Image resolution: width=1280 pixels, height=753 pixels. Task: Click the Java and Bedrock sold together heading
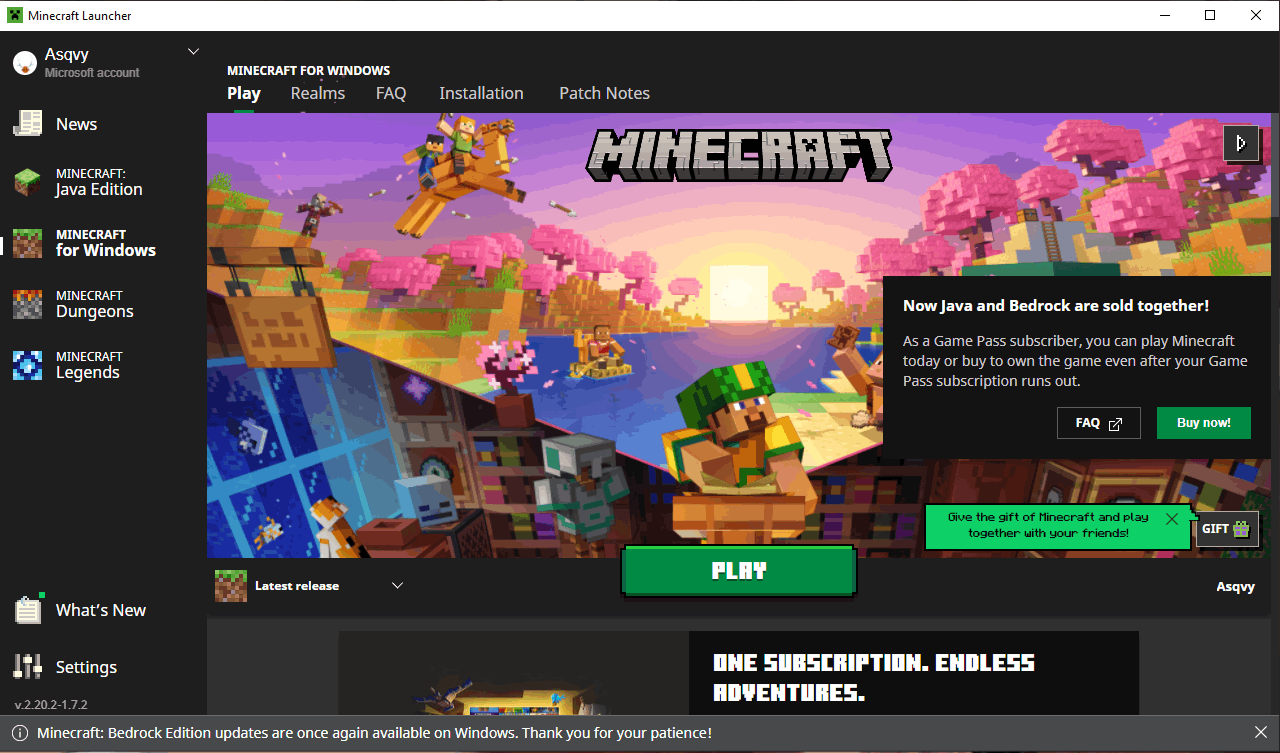tap(1056, 306)
